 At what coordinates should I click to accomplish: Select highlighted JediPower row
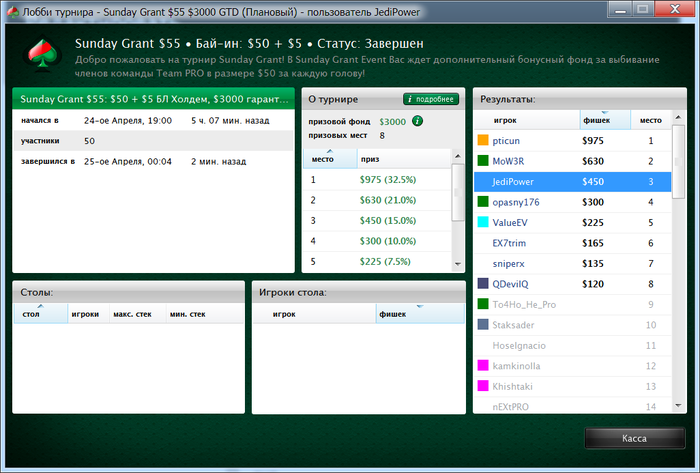click(572, 182)
